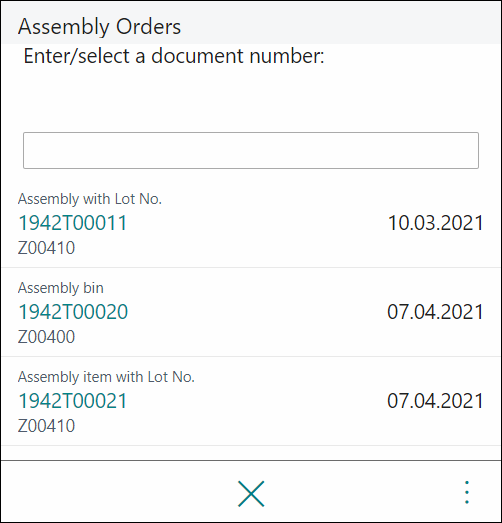Image resolution: width=502 pixels, height=523 pixels.
Task: Click the 10.03.2021 date of first order
Action: pos(436,222)
